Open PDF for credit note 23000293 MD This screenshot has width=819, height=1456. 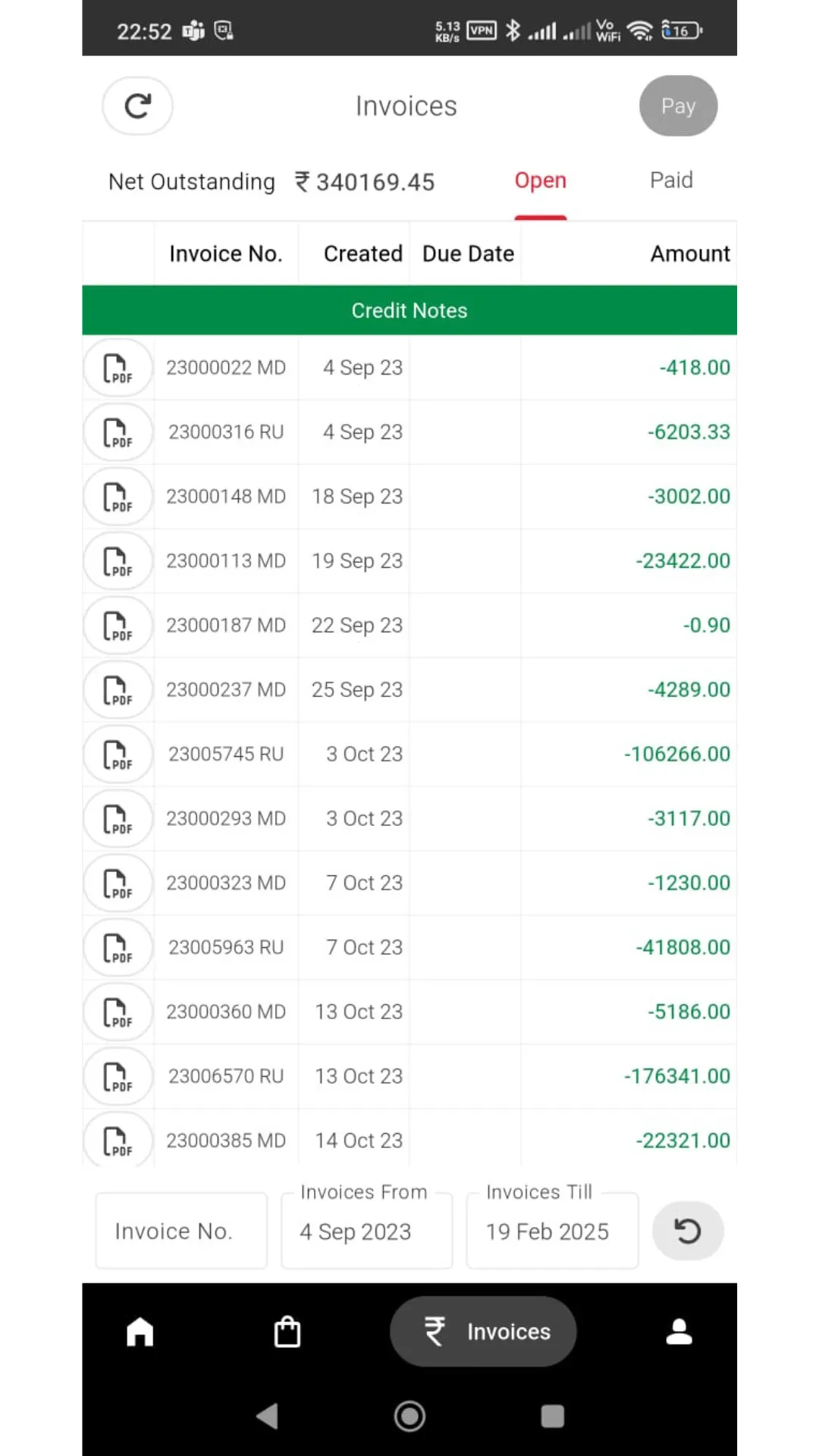point(118,819)
